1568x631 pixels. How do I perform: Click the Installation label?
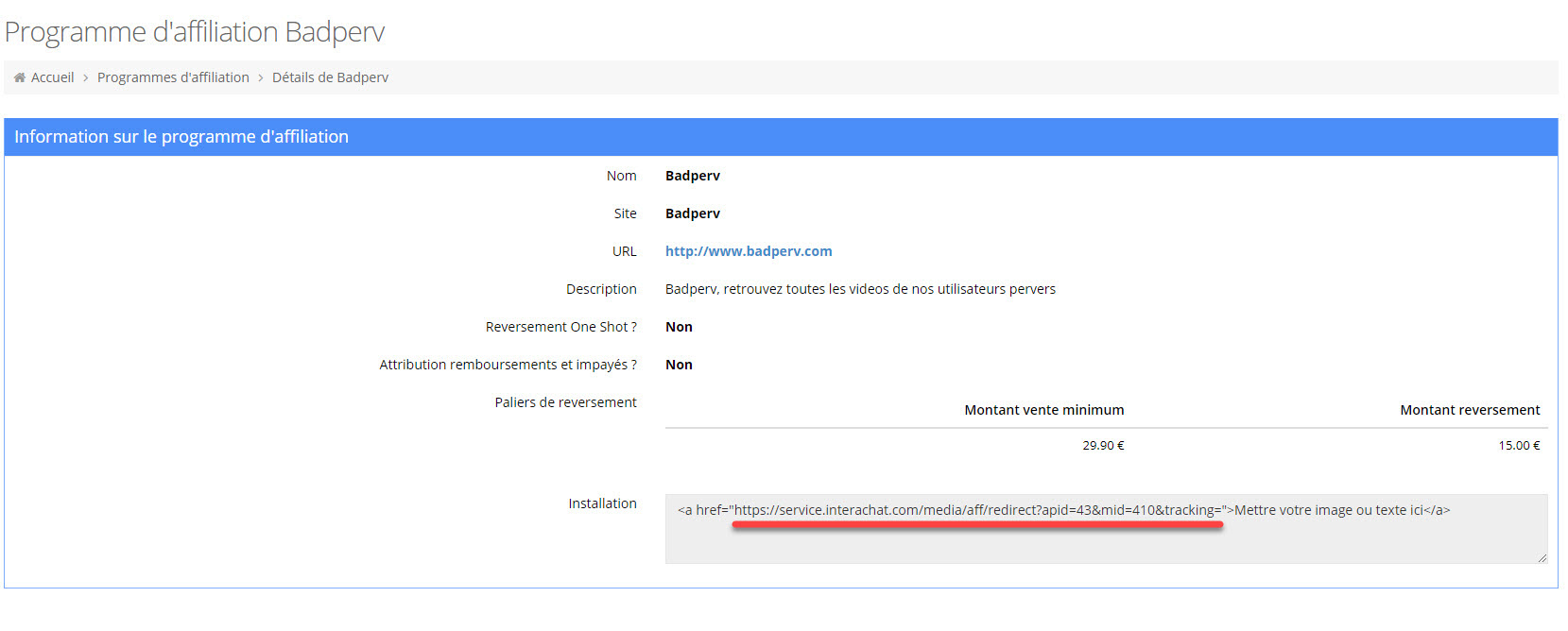pyautogui.click(x=602, y=503)
